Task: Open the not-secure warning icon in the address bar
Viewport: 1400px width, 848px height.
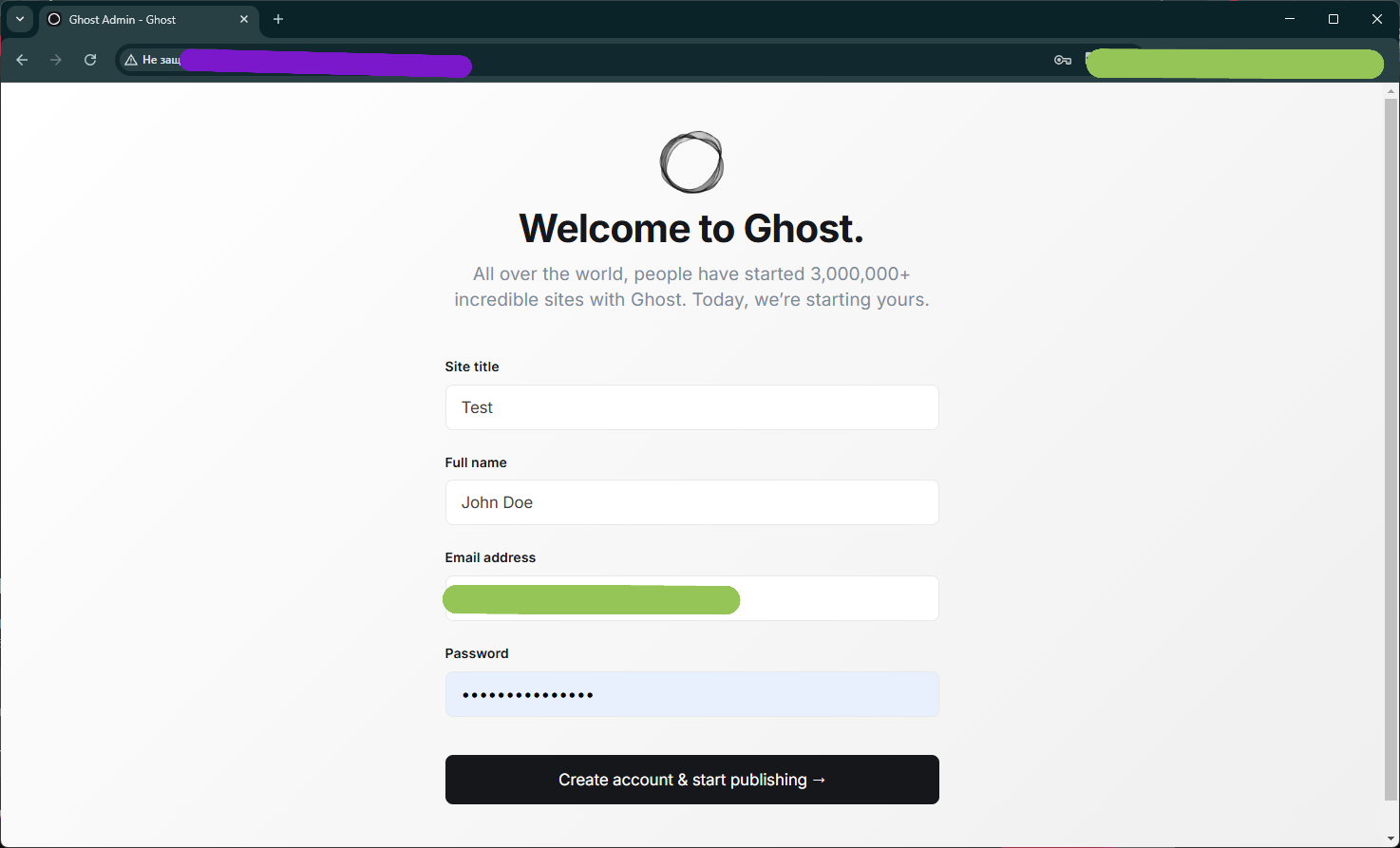Action: click(x=131, y=60)
